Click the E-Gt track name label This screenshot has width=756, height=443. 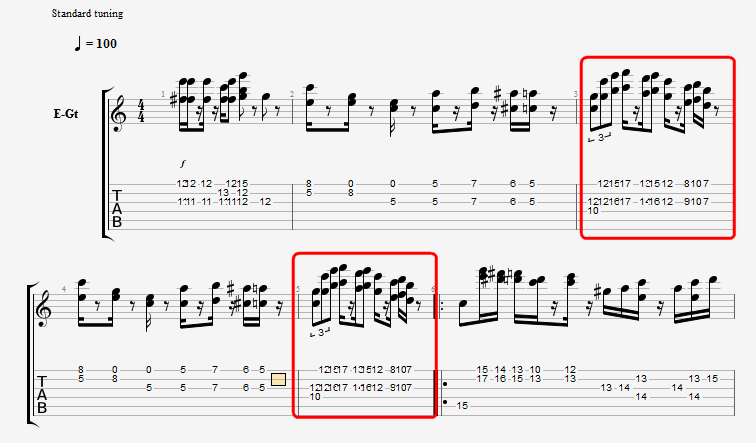66,114
